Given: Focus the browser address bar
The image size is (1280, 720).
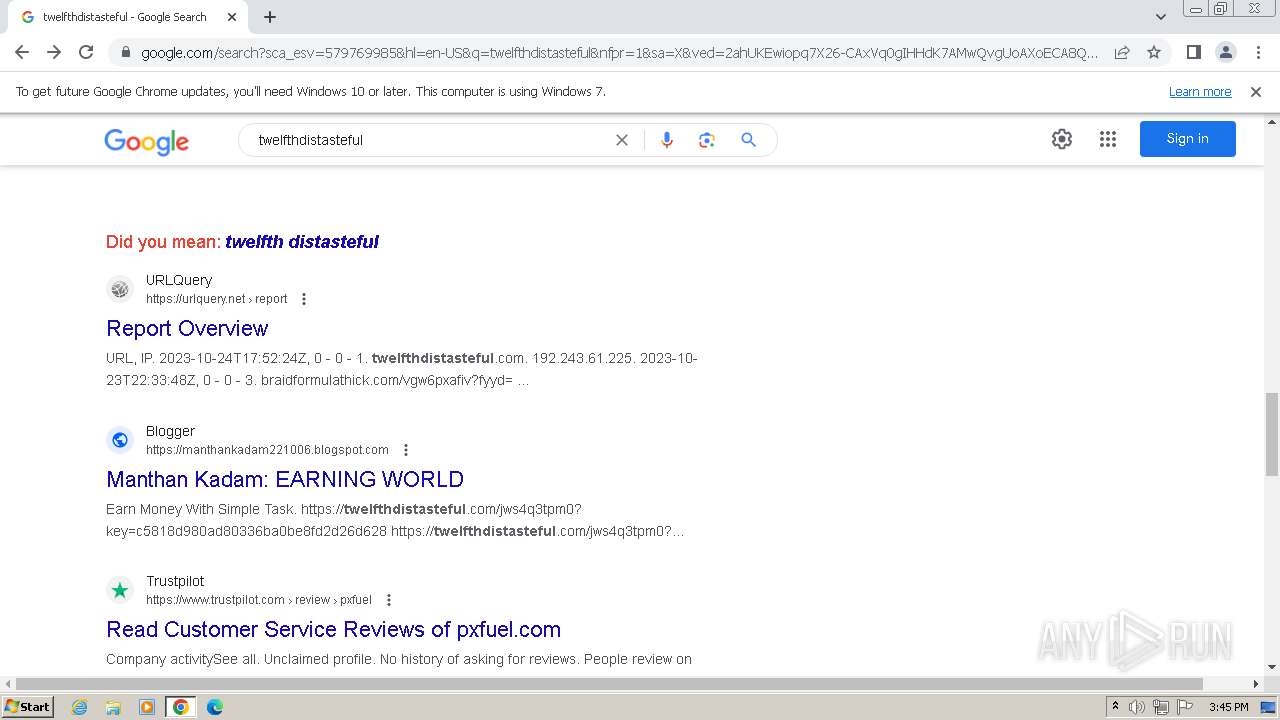Looking at the screenshot, I should tap(618, 52).
